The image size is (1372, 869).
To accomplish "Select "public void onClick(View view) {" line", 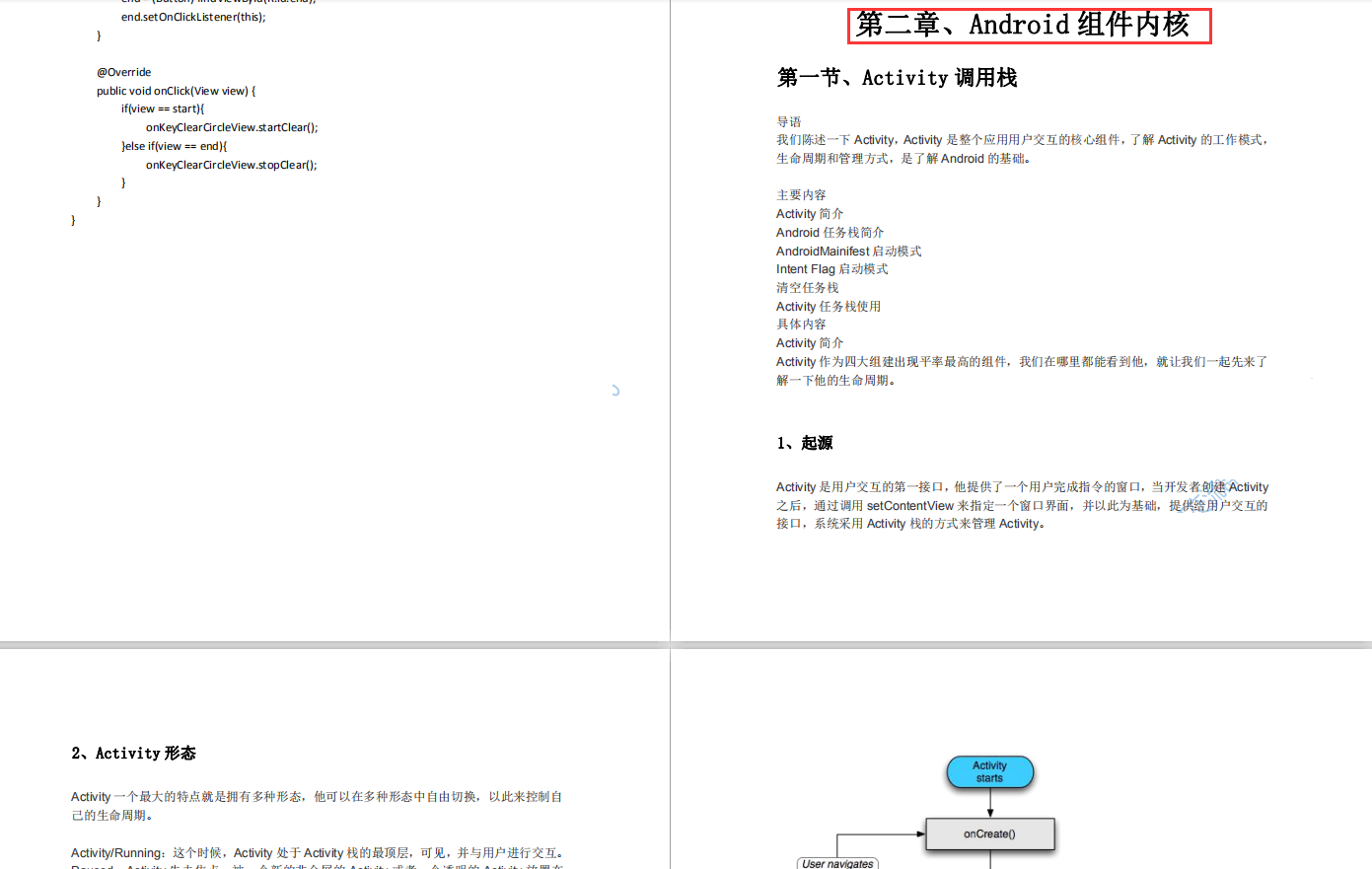I will click(176, 91).
